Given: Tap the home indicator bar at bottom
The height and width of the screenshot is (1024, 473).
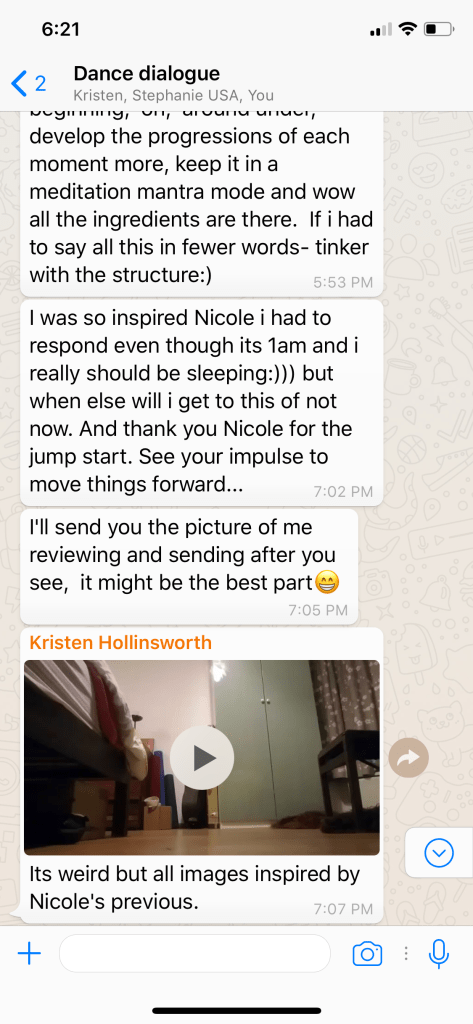Looking at the screenshot, I should click(236, 1010).
